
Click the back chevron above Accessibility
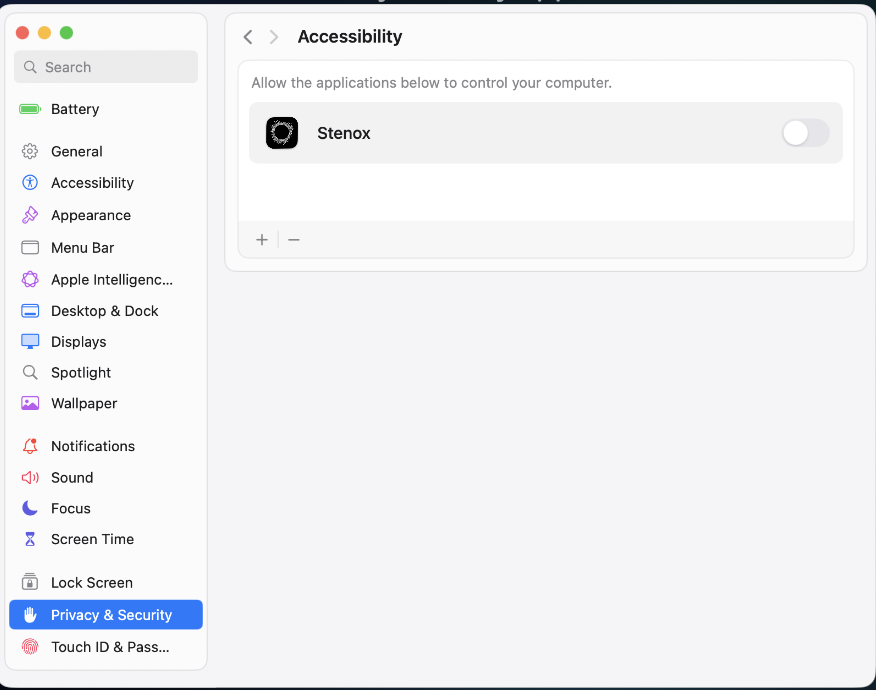248,37
